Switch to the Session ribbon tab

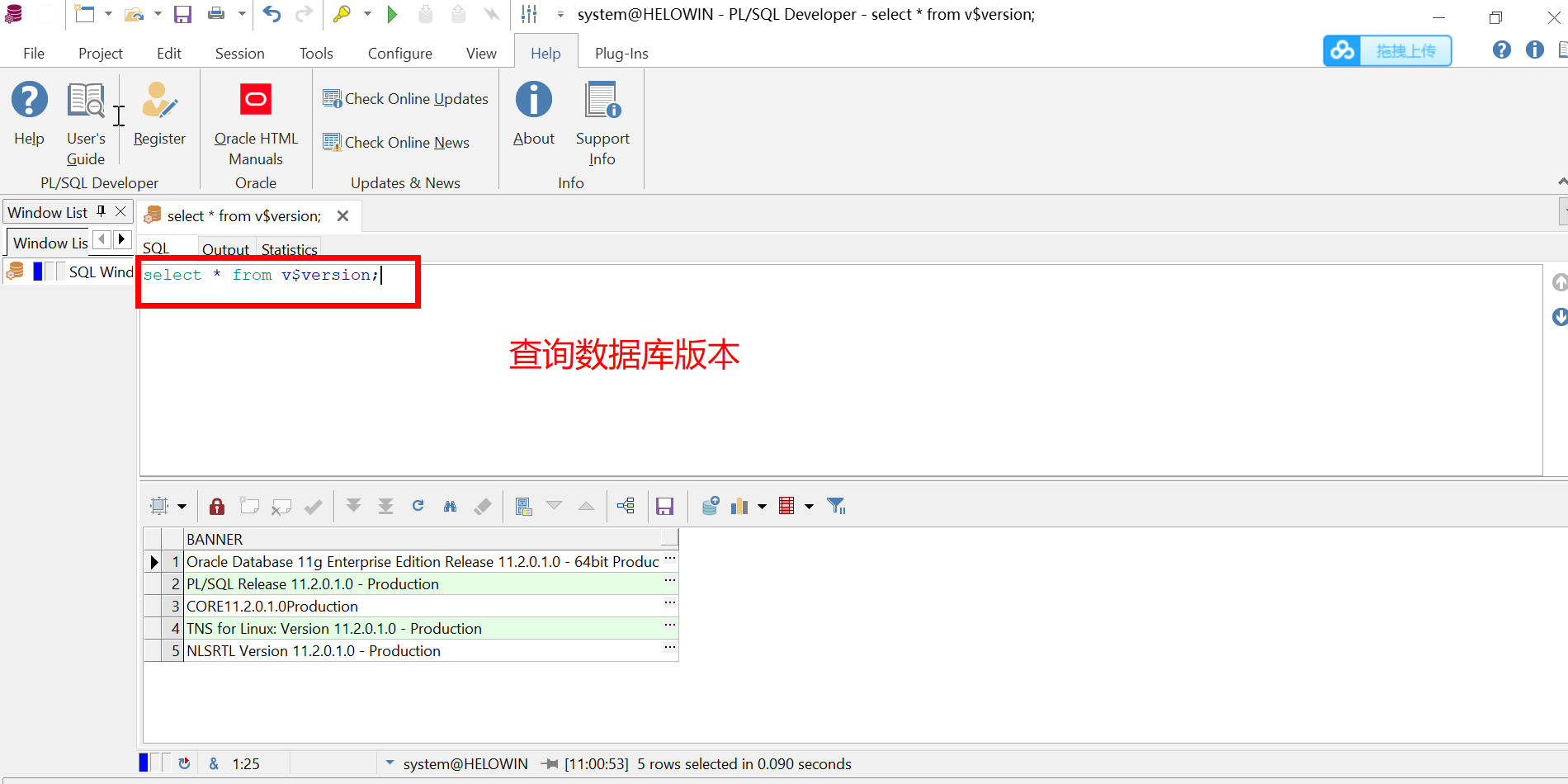coord(240,54)
